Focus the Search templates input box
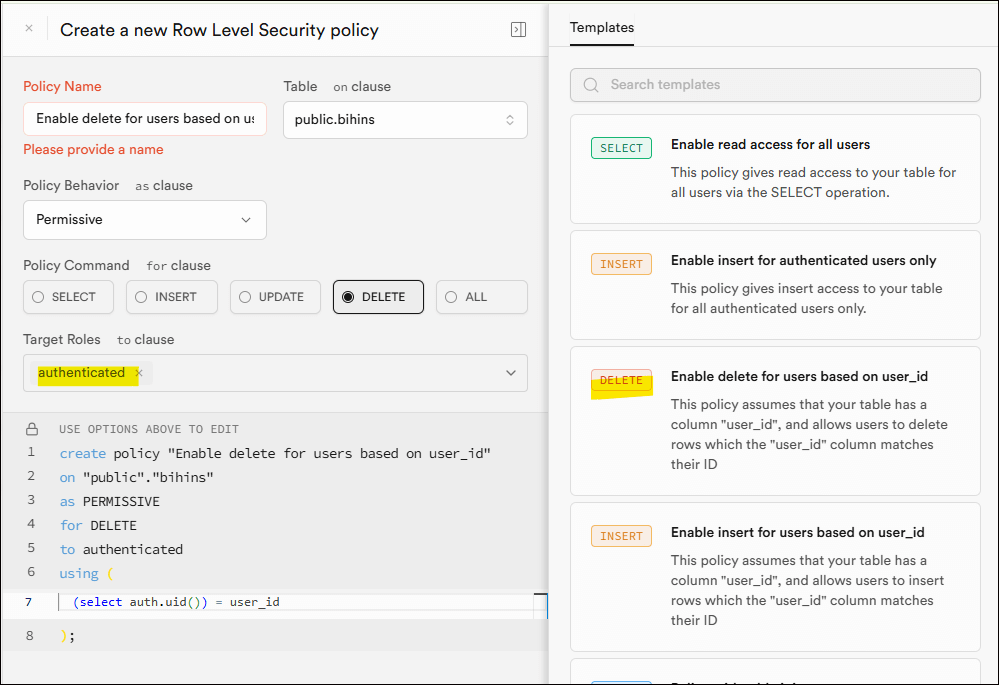999x685 pixels. click(785, 85)
